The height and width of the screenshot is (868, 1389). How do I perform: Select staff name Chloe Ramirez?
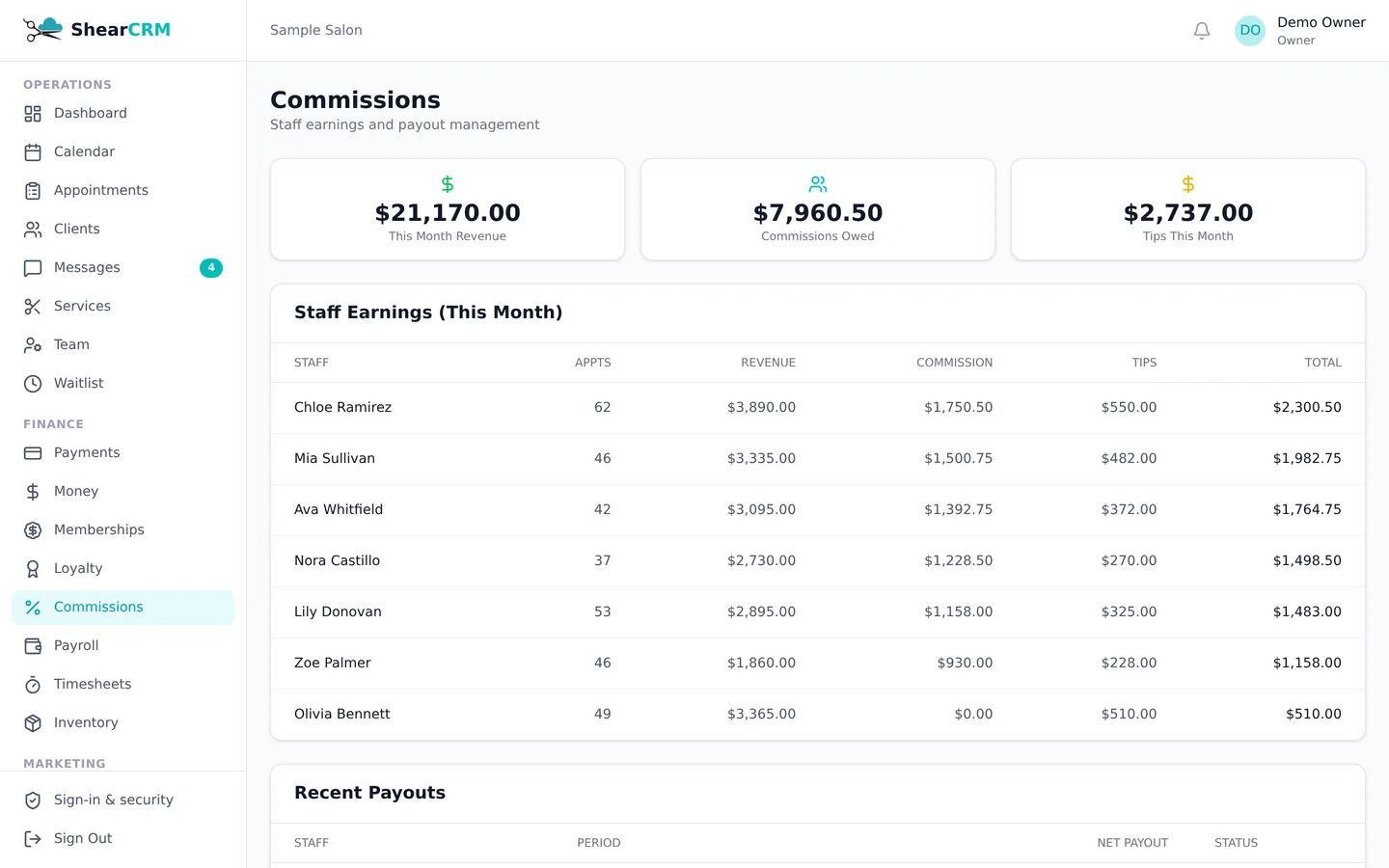343,408
